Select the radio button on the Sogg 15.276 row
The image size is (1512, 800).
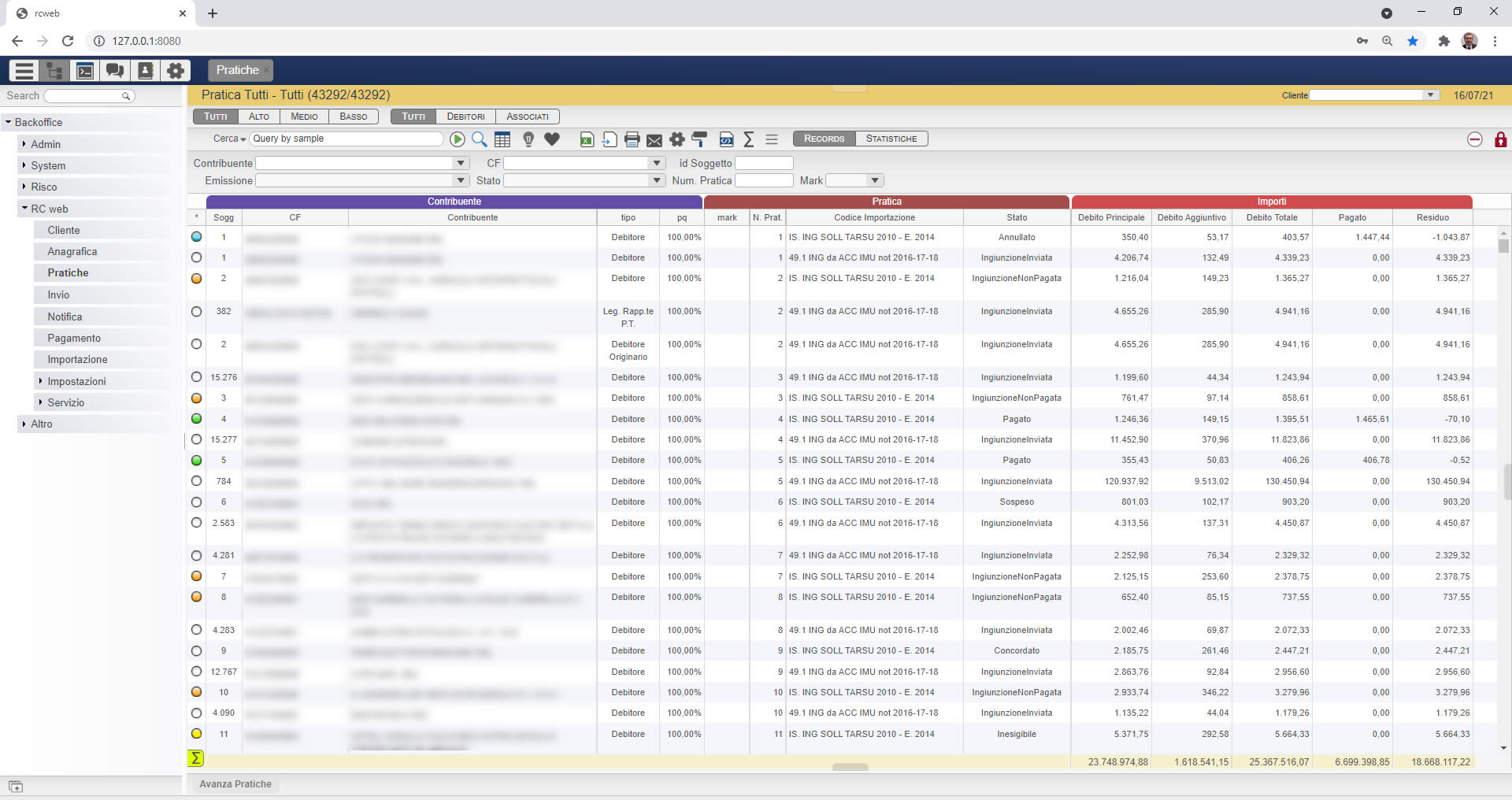tap(197, 377)
